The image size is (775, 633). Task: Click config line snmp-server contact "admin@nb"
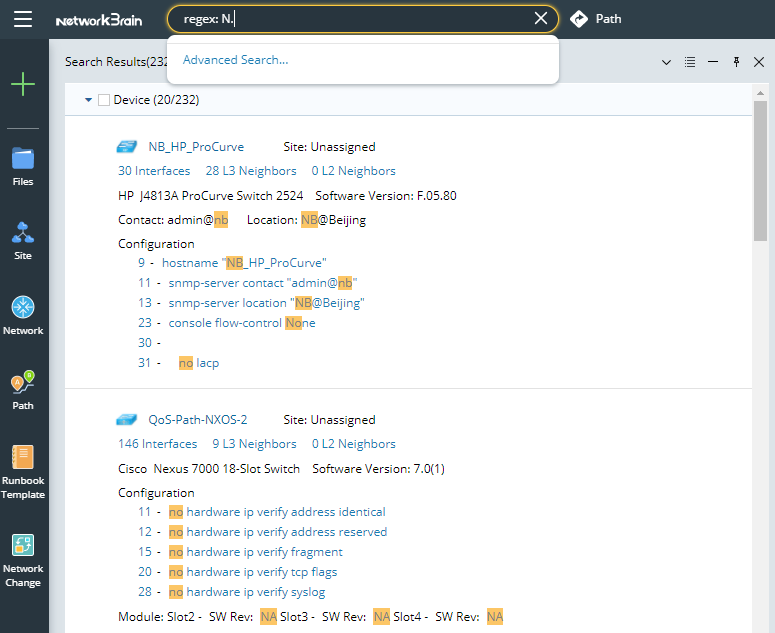(x=263, y=283)
